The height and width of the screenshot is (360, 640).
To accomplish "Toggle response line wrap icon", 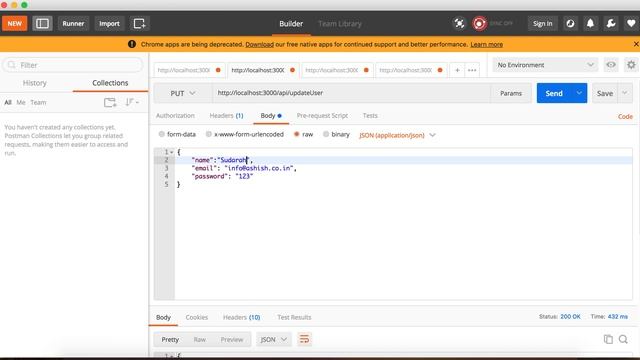I will [304, 339].
